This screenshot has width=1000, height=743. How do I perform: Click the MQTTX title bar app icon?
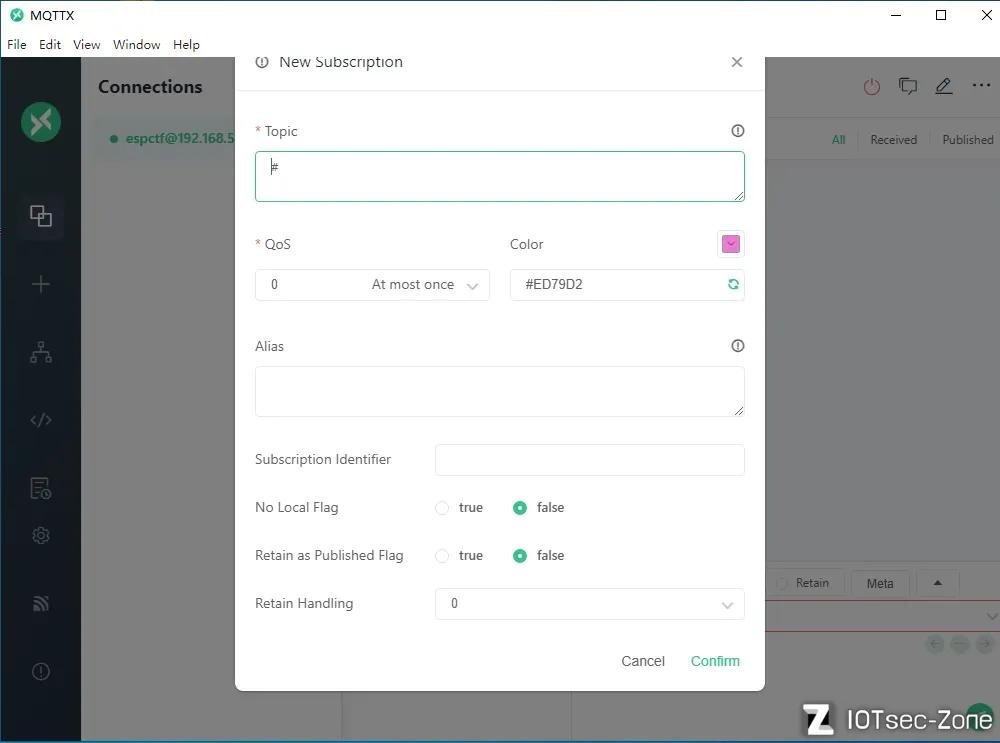point(17,15)
